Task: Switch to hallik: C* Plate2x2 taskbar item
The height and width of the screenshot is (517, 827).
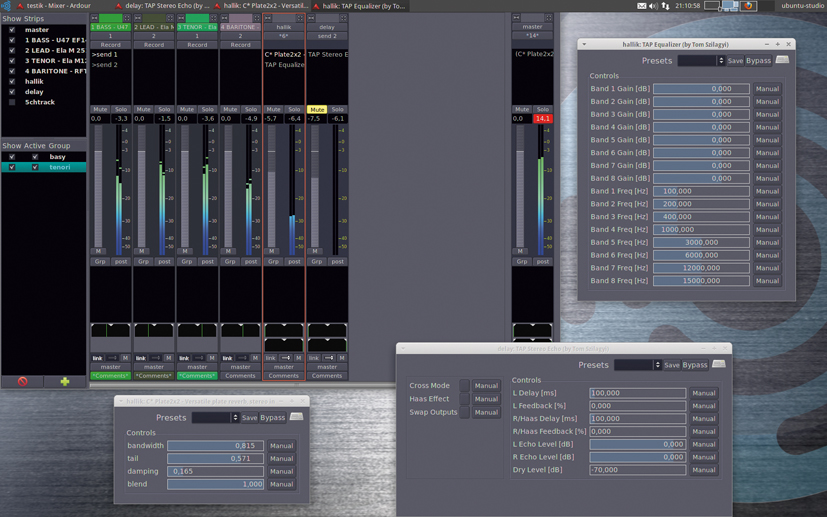Action: click(262, 6)
